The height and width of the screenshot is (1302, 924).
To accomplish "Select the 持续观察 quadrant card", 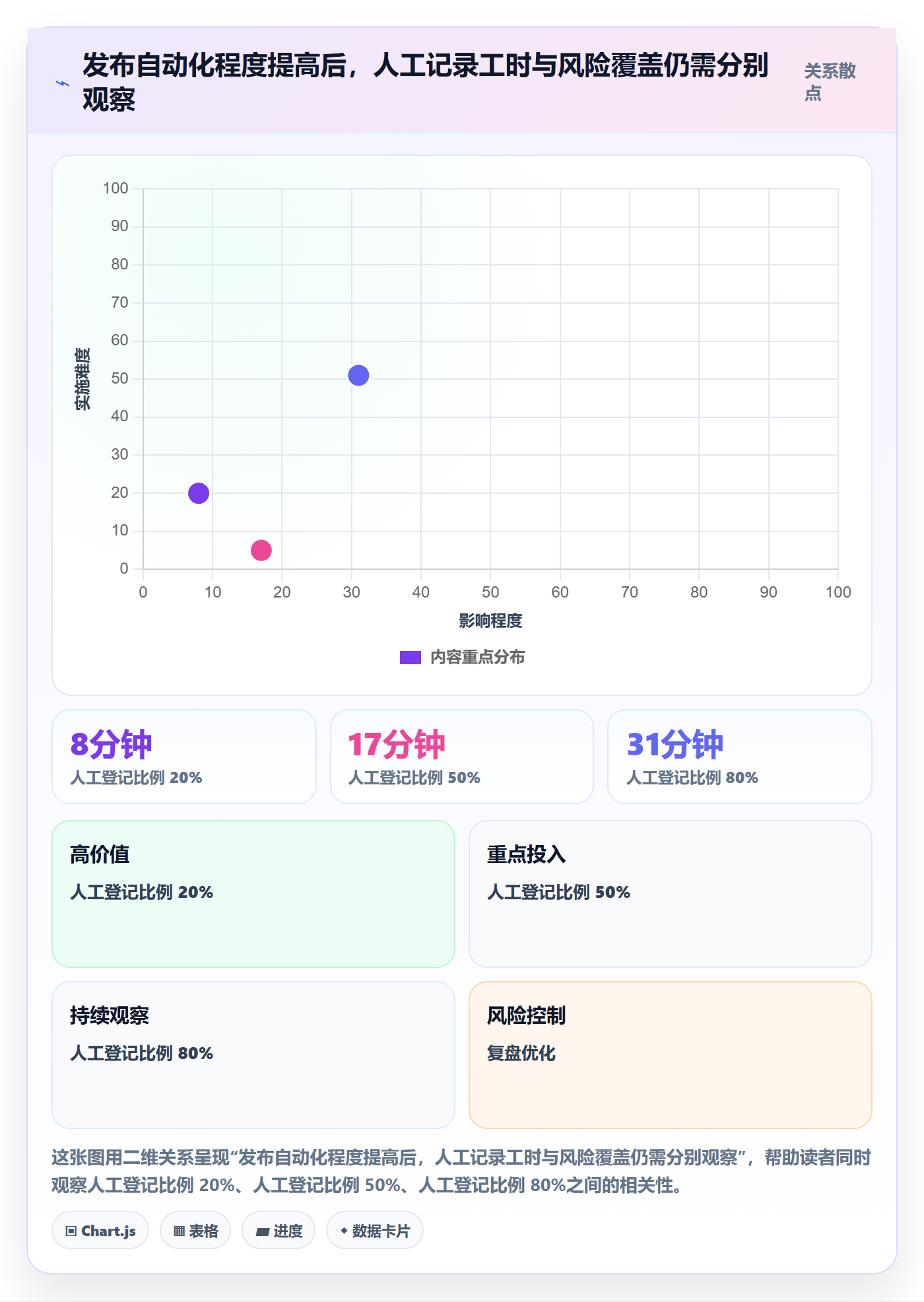I will point(253,1055).
